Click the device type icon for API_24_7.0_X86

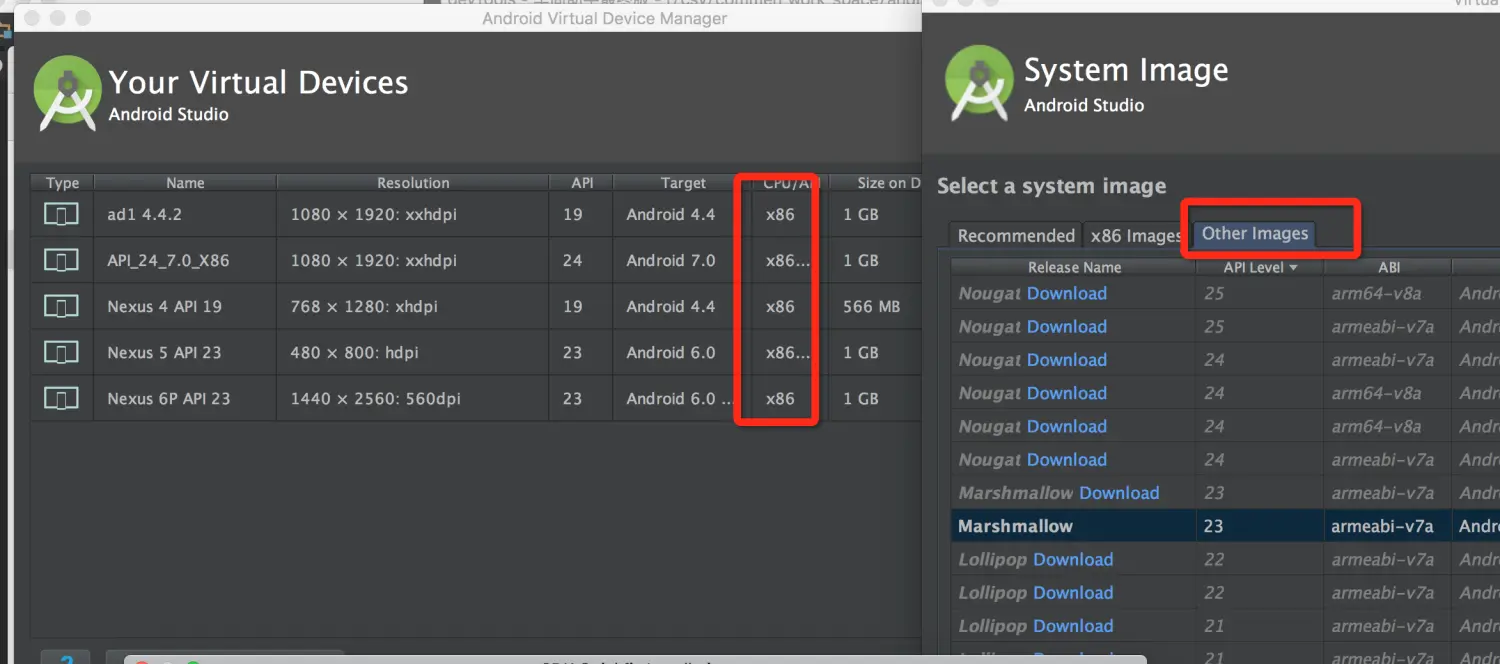click(x=61, y=261)
